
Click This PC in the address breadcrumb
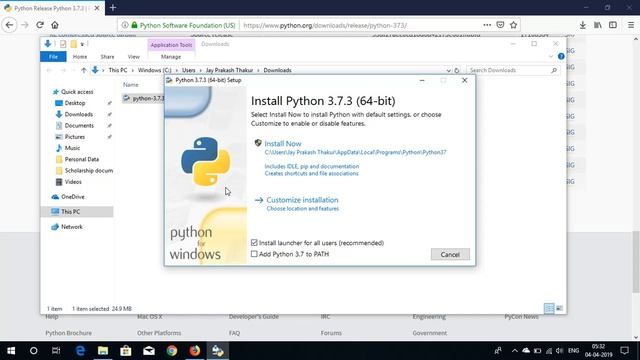tap(118, 70)
